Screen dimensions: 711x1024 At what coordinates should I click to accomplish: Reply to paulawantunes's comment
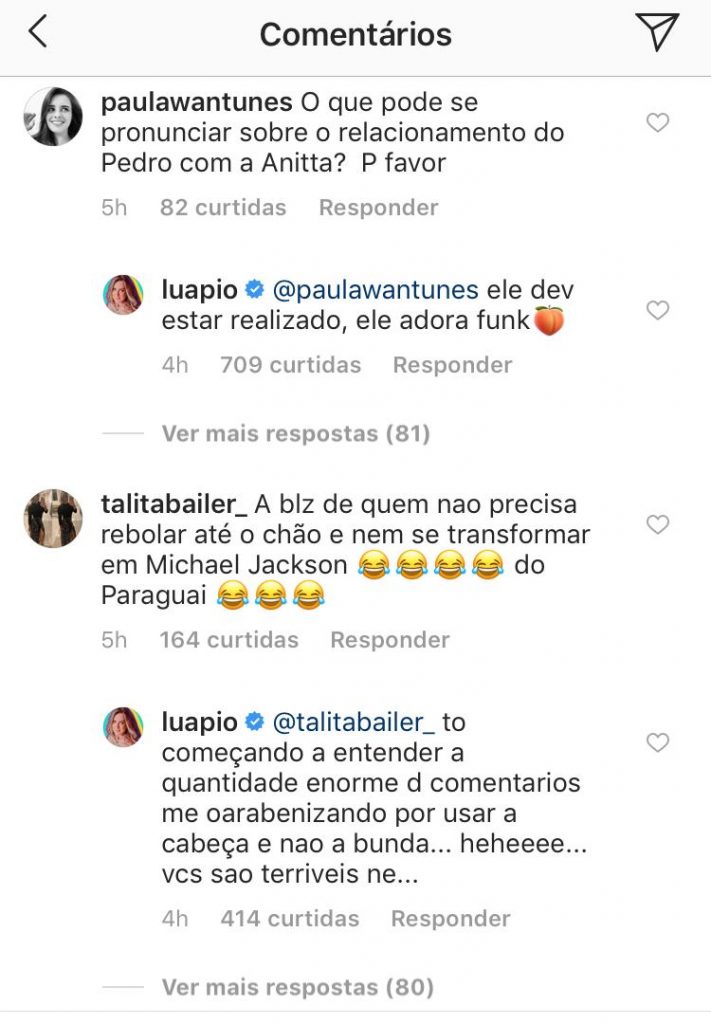(378, 208)
